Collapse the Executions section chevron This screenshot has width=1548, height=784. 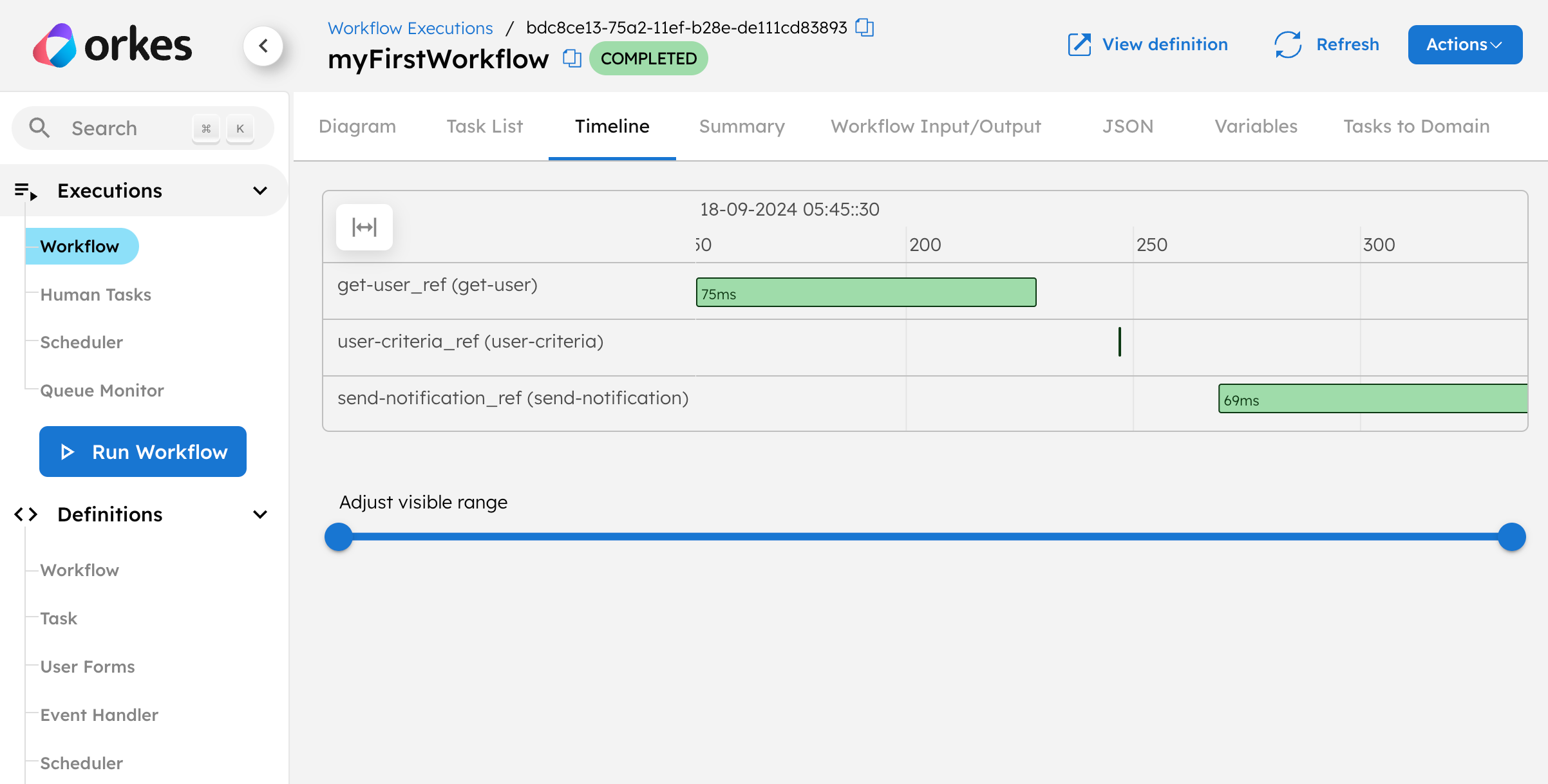coord(260,191)
